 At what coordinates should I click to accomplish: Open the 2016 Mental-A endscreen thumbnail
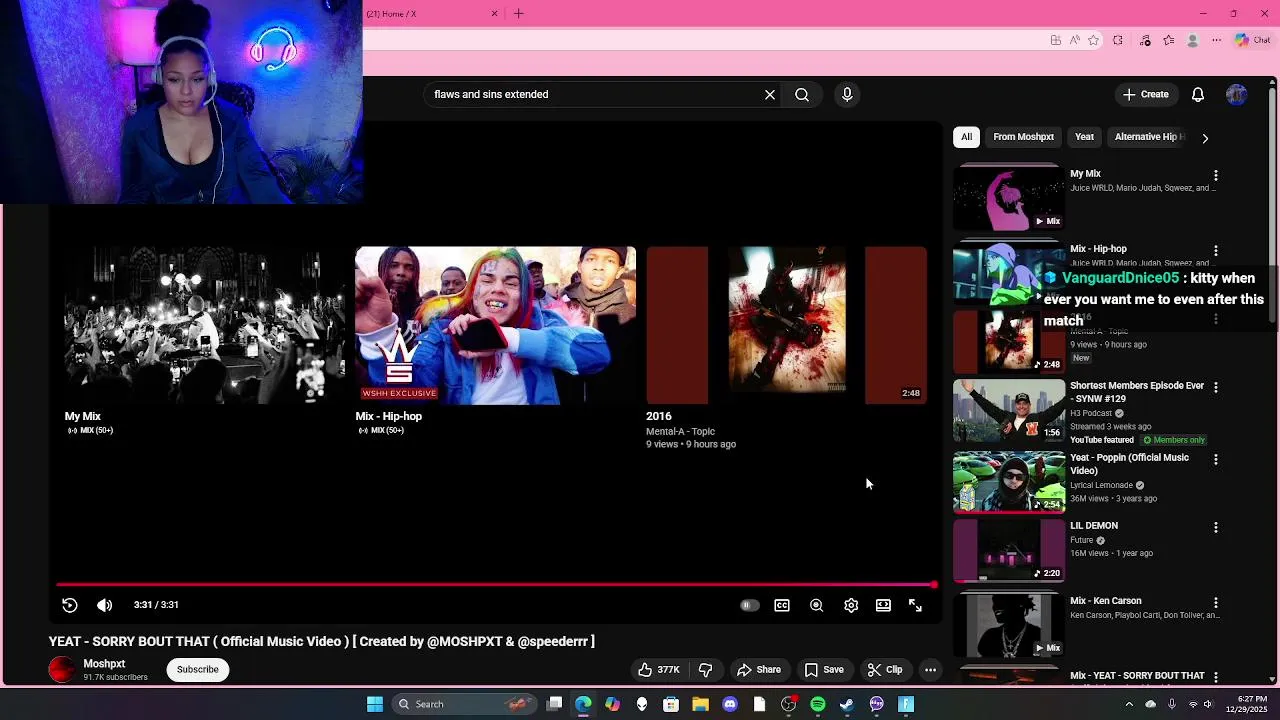(x=786, y=325)
